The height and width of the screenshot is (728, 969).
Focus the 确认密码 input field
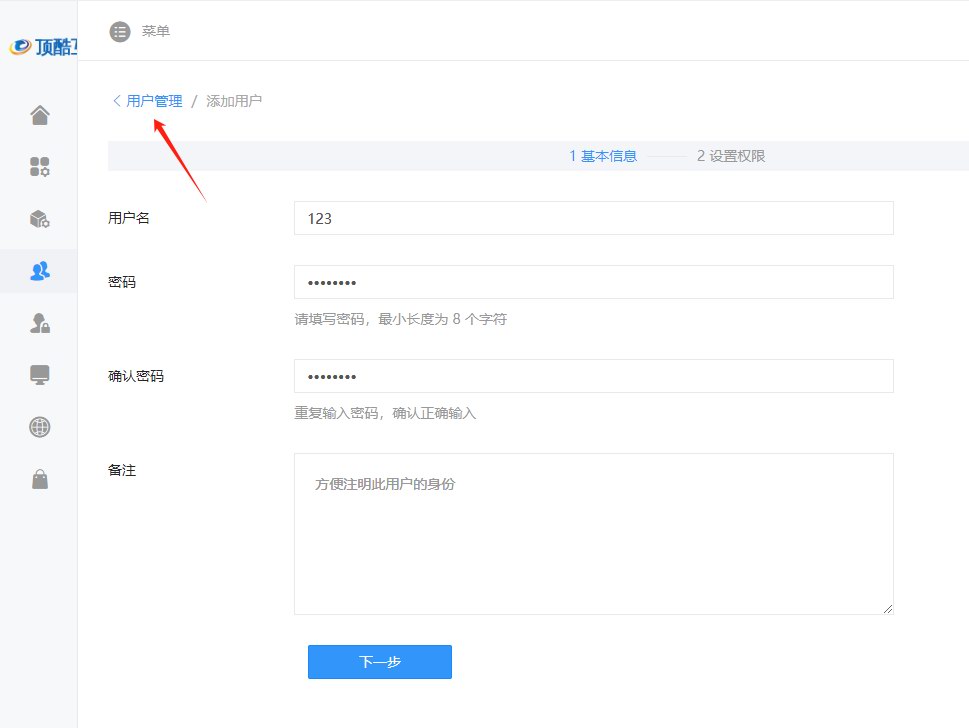pyautogui.click(x=594, y=376)
